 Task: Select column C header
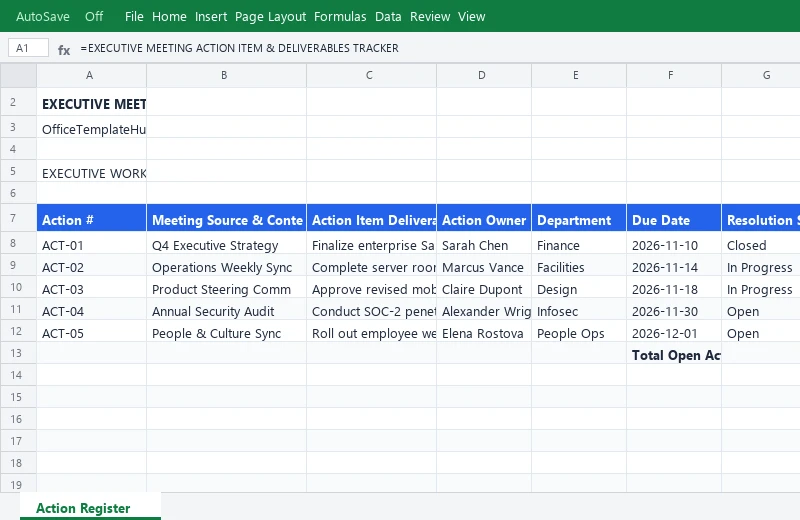pos(371,76)
